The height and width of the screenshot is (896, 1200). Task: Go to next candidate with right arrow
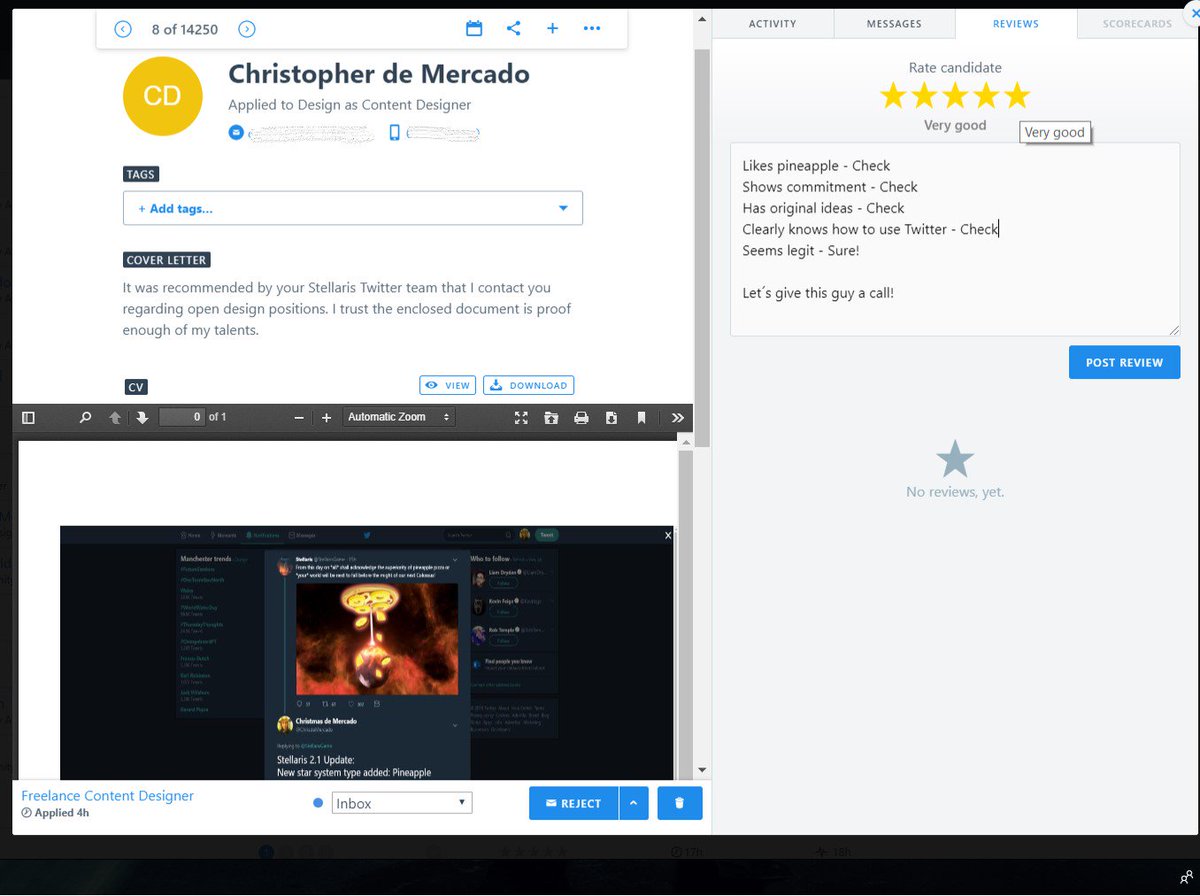click(x=247, y=29)
